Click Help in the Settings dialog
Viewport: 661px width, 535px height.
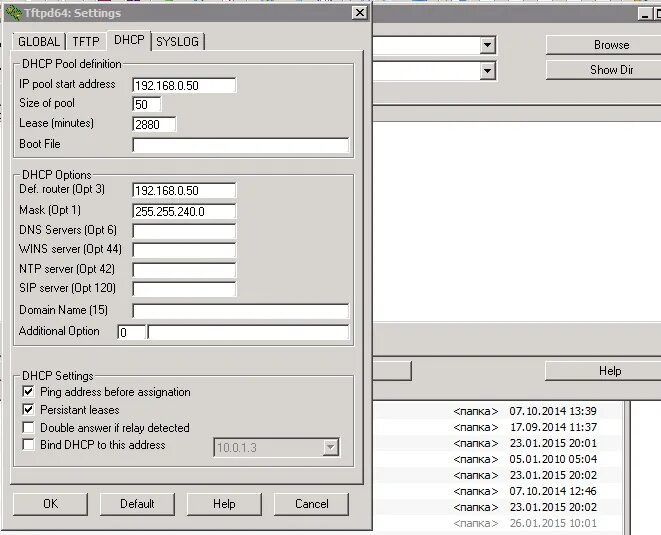(224, 504)
